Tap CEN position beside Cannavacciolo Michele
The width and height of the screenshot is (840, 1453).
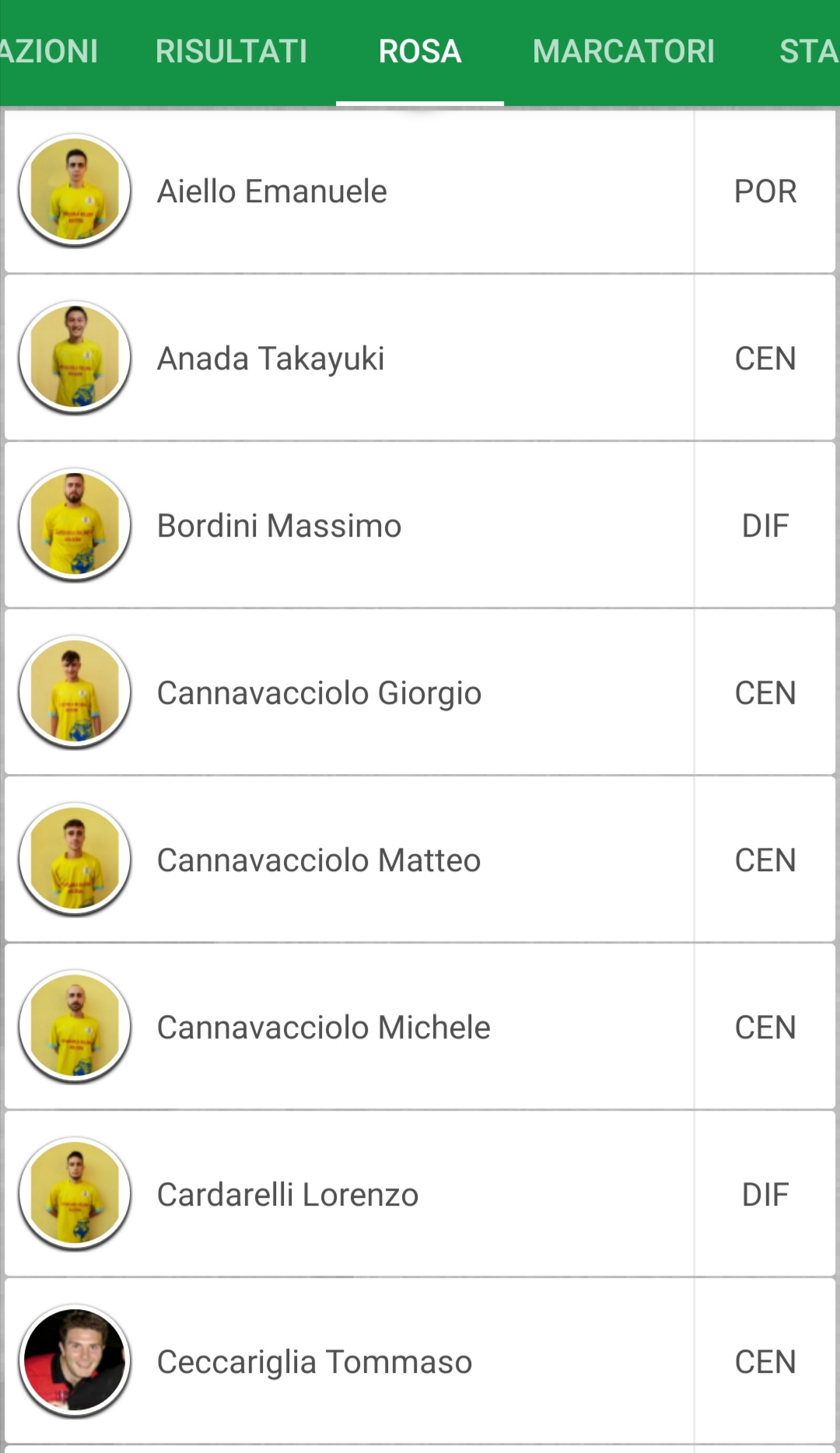[765, 1028]
